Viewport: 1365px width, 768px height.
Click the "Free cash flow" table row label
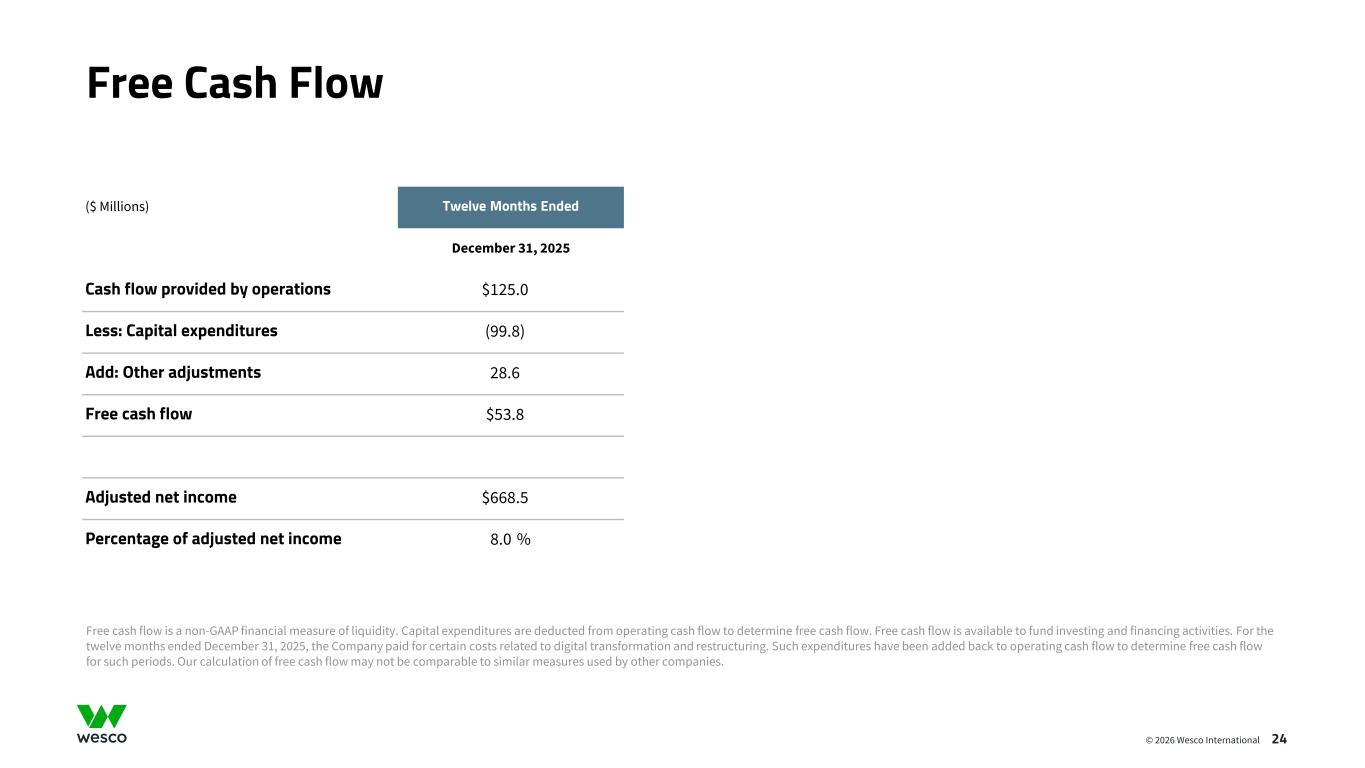[139, 414]
